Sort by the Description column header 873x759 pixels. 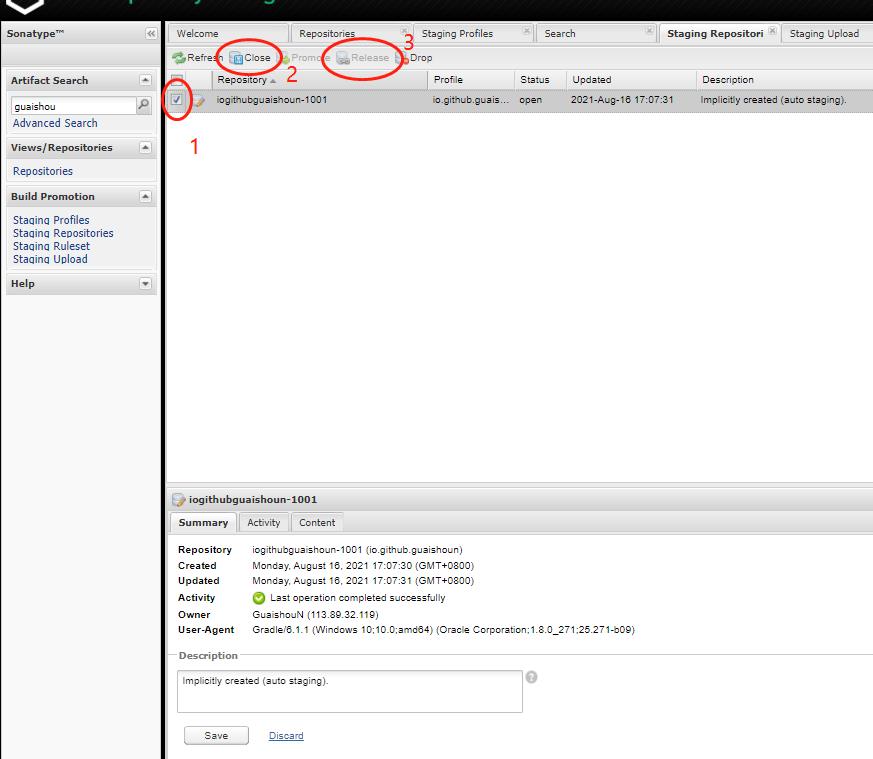point(785,80)
